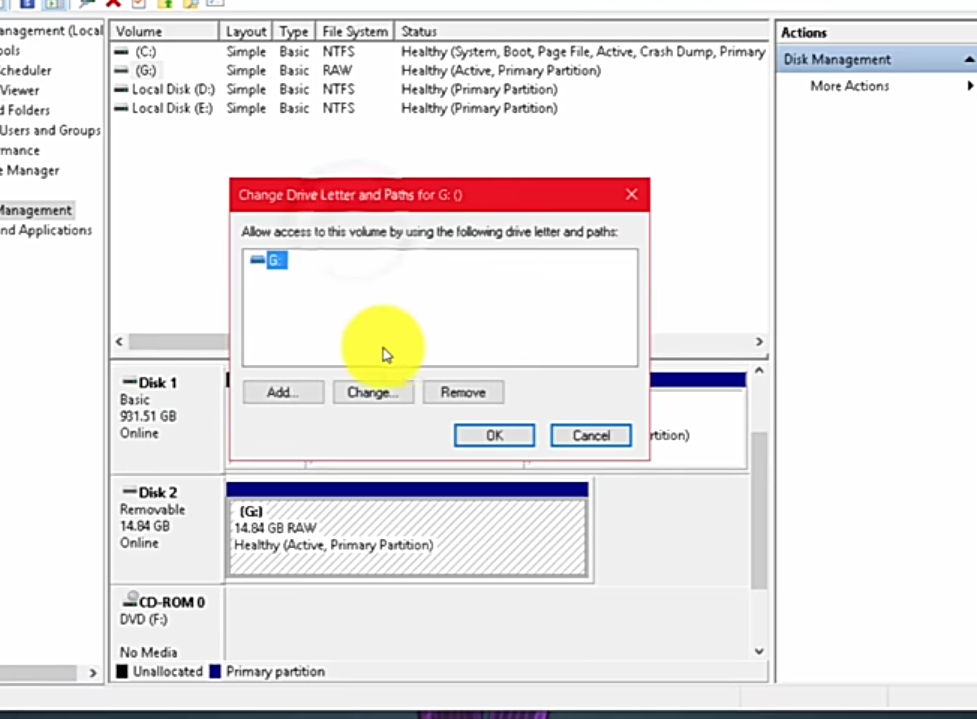
Task: Click the G: drive icon in dialog list
Action: [257, 260]
